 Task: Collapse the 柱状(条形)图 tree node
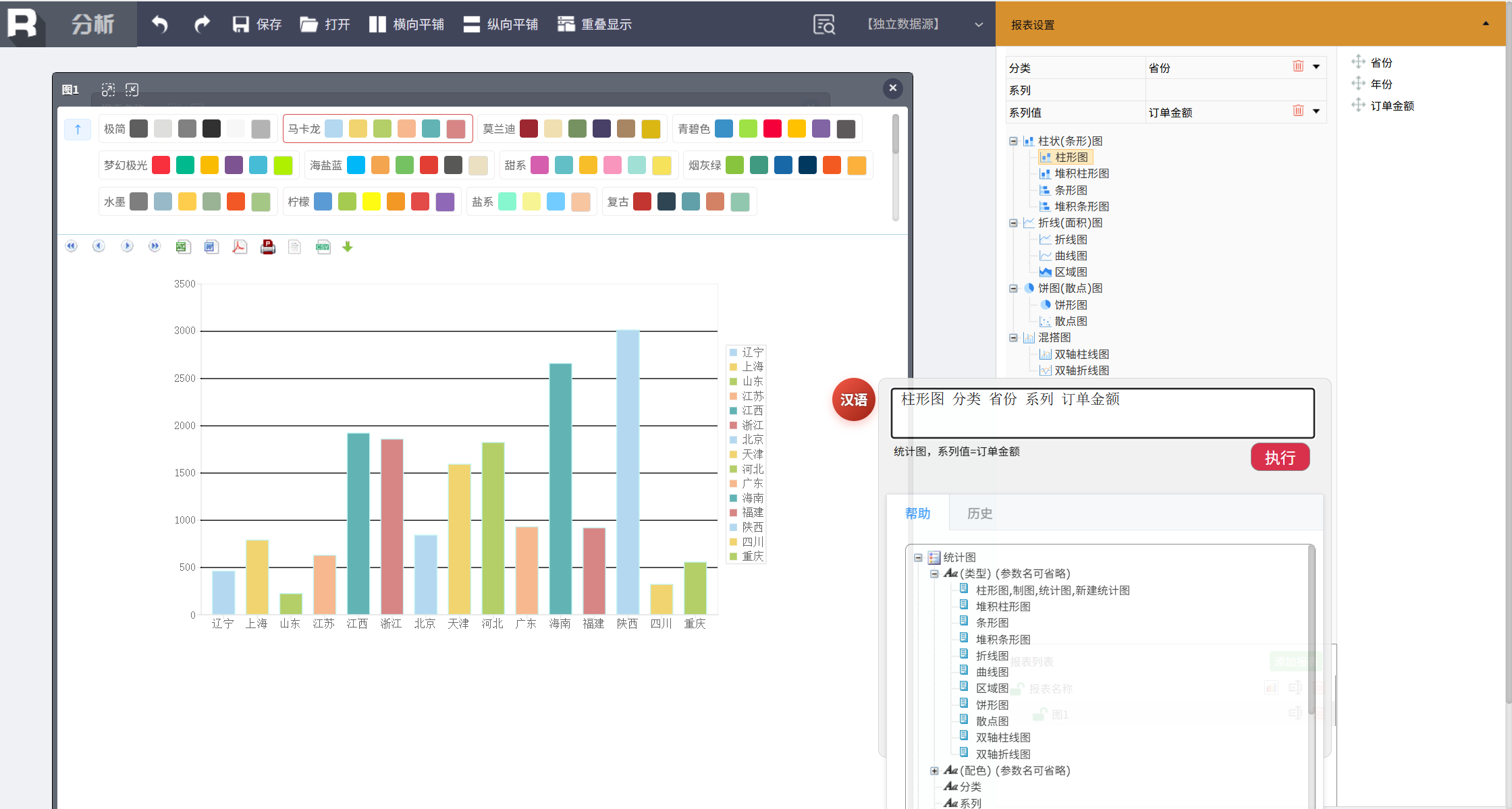pos(1013,141)
